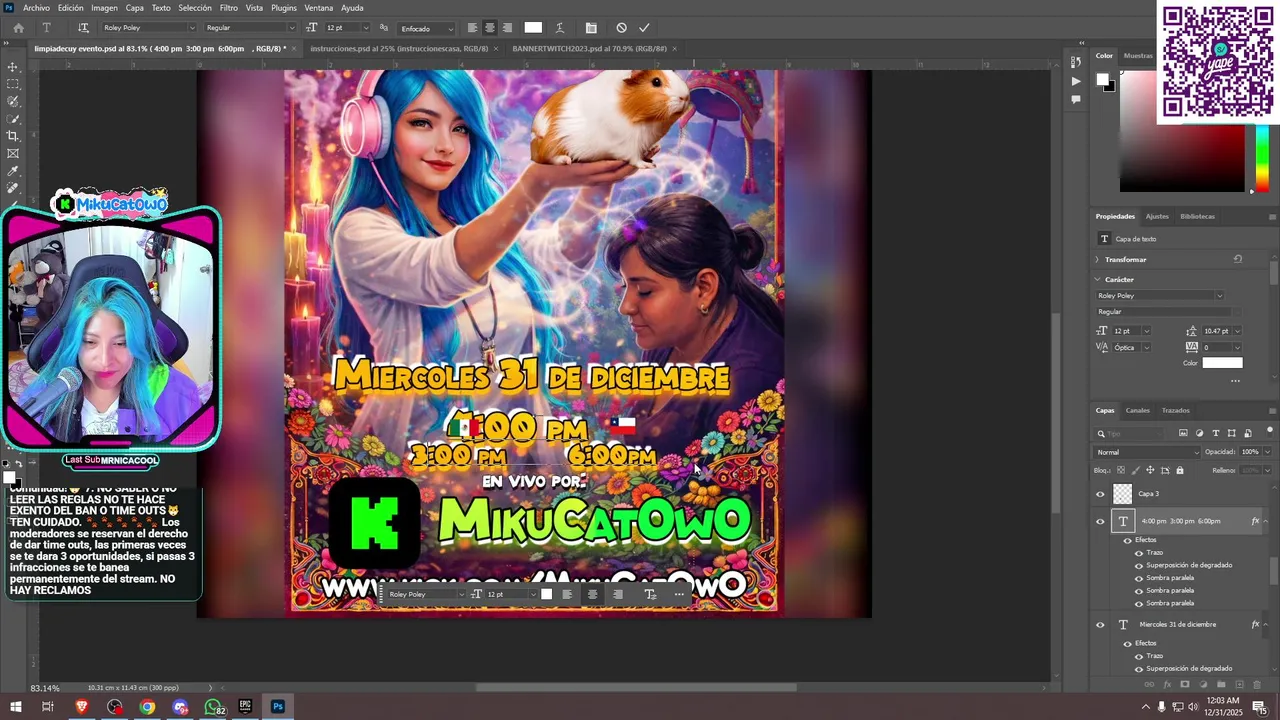Commit current text edits with the checkmark
Screen dimensions: 1280x720
[x=644, y=28]
